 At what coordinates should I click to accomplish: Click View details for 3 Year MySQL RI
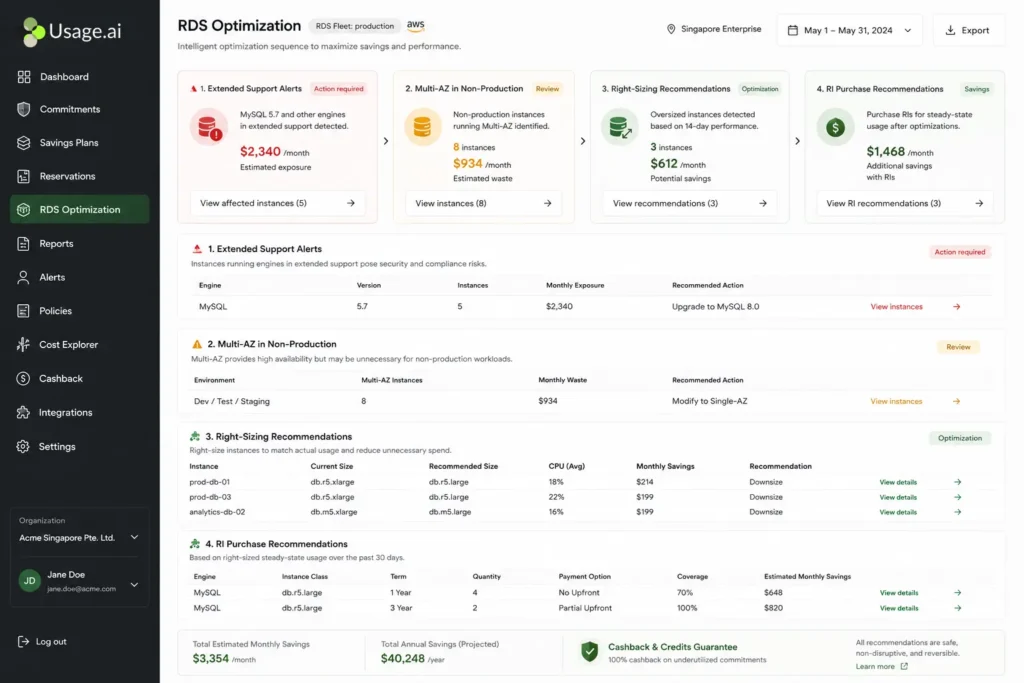pyautogui.click(x=899, y=609)
